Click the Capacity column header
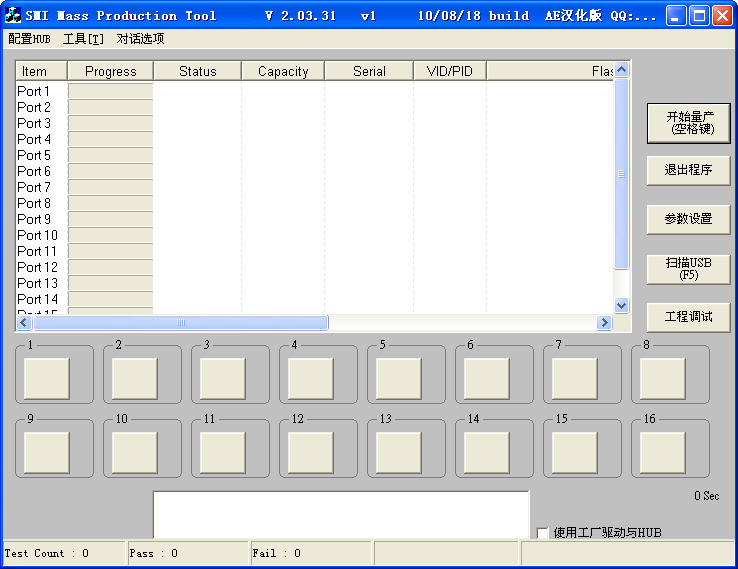 (x=283, y=71)
